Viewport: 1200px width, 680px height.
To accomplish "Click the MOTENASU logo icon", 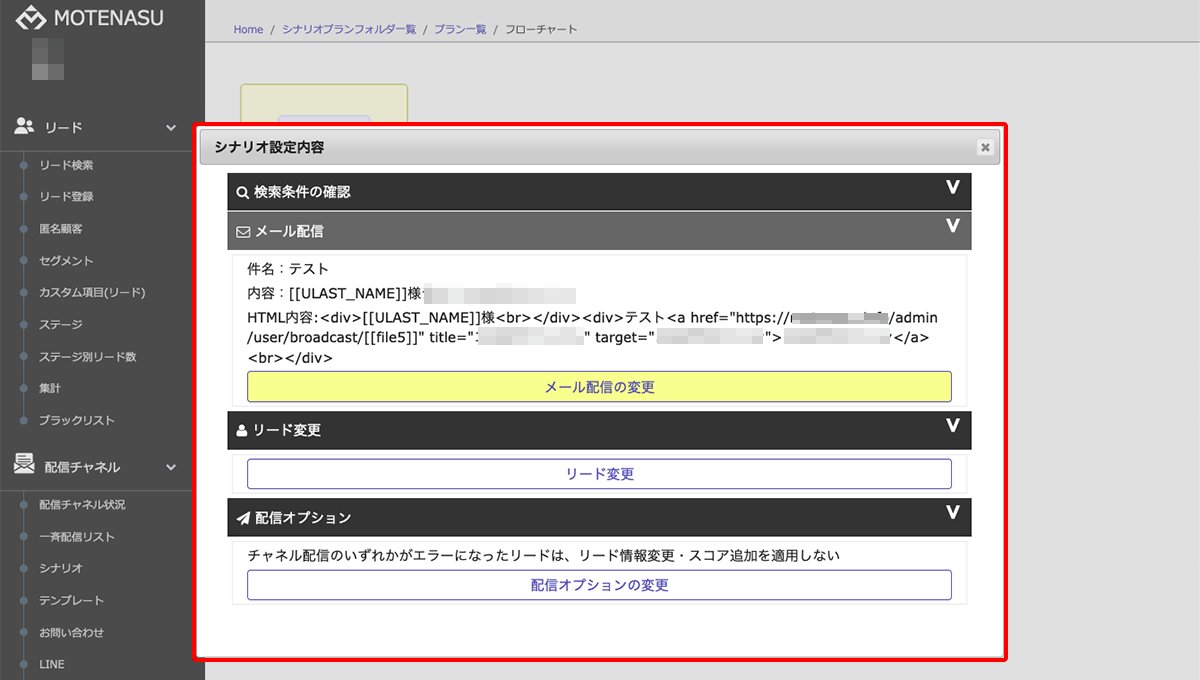I will pos(31,18).
